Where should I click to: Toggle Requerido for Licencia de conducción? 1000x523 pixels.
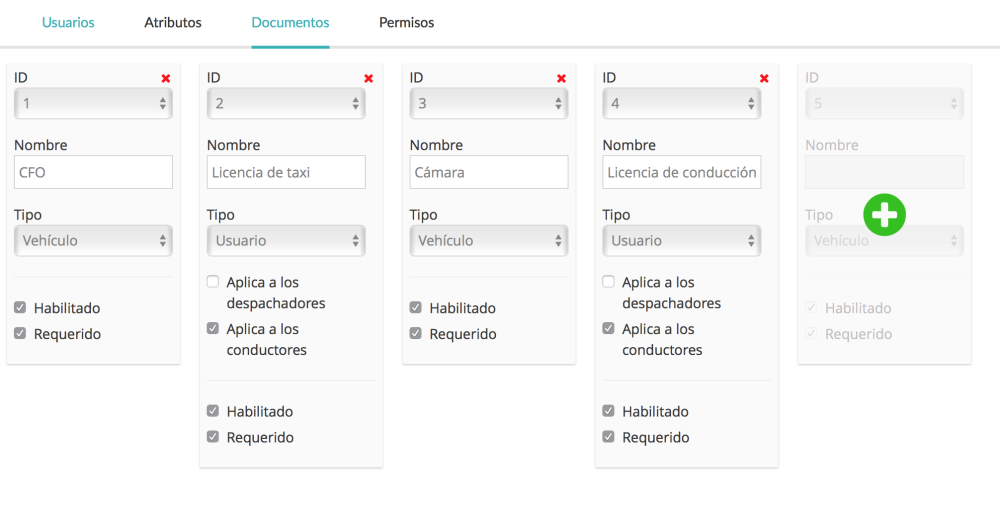pos(609,437)
